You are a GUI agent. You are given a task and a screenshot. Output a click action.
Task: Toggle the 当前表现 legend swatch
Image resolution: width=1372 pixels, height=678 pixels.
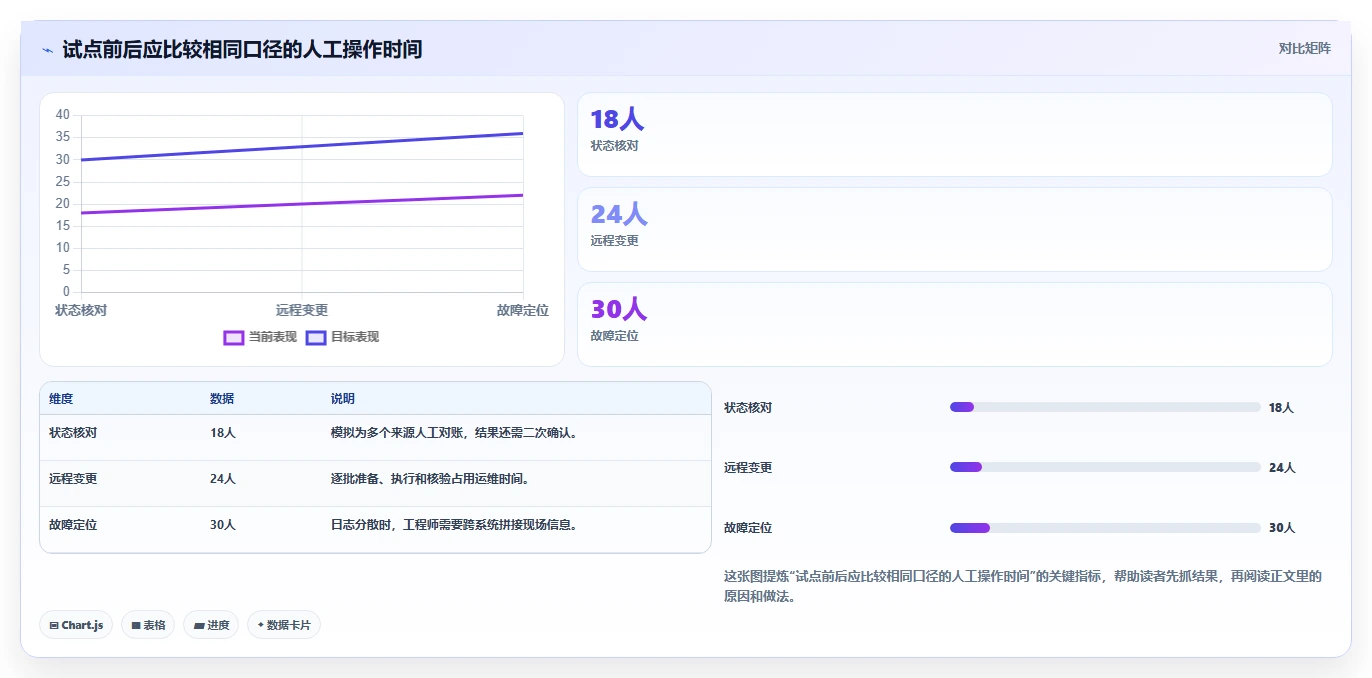[233, 337]
